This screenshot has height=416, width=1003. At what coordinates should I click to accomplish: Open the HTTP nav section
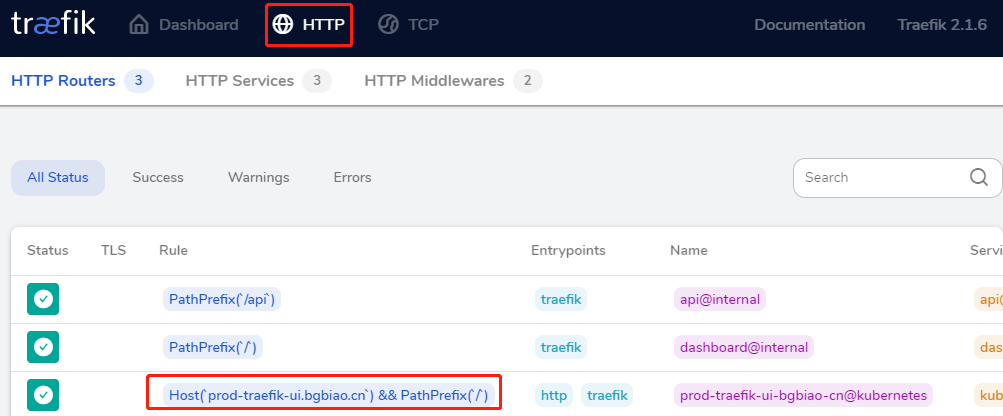[309, 24]
